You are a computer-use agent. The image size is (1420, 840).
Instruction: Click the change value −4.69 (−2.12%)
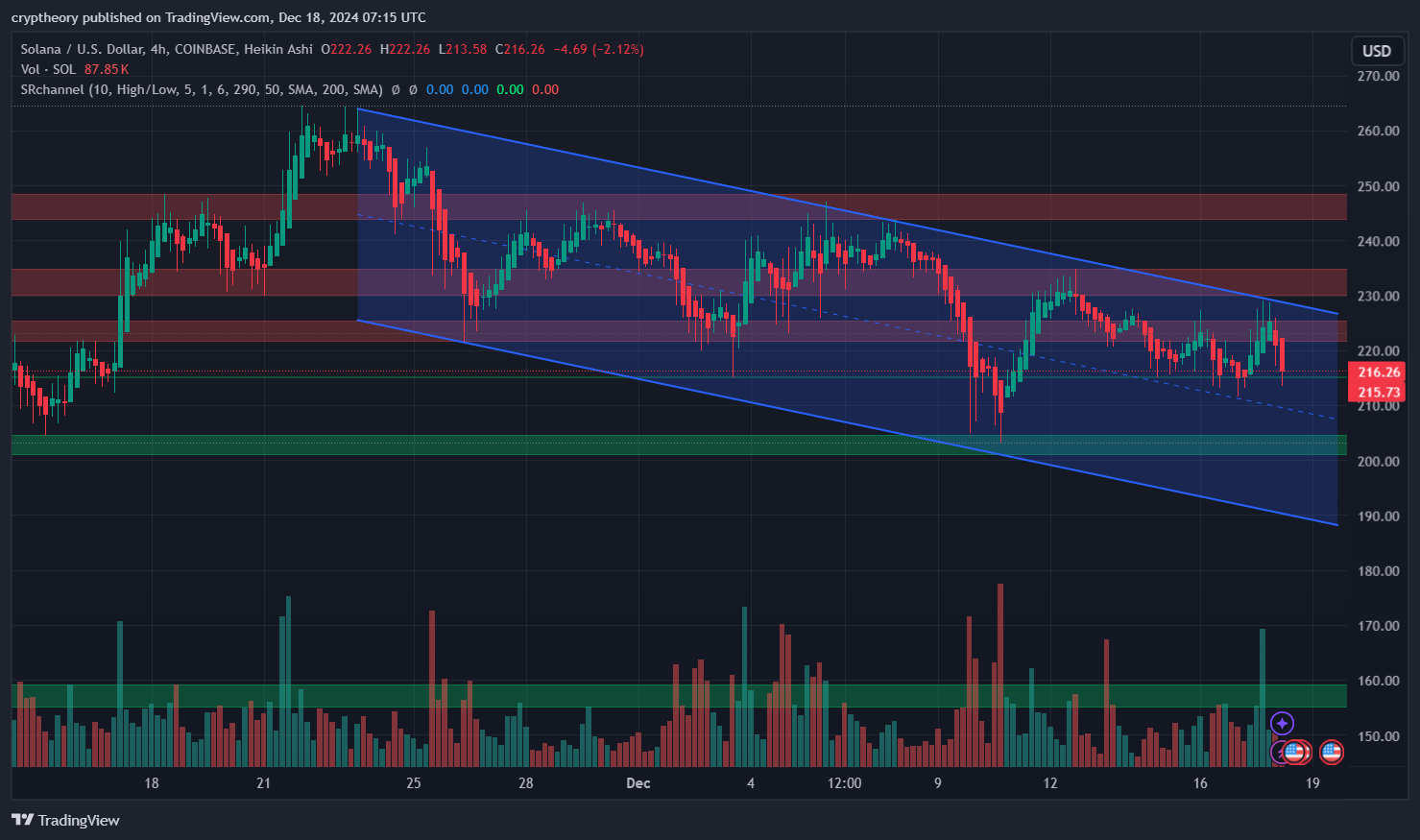tap(599, 49)
